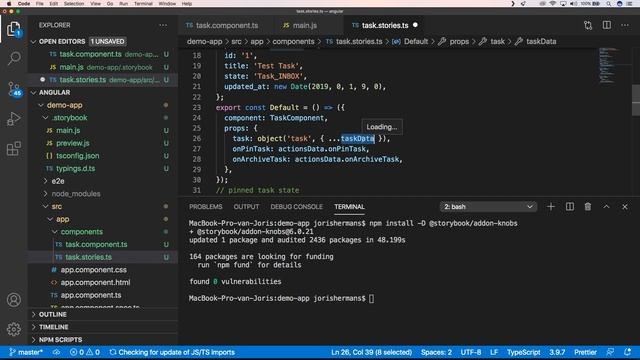Viewport: 640px width, 360px height.
Task: Change language mode TypeScript
Action: (x=523, y=352)
